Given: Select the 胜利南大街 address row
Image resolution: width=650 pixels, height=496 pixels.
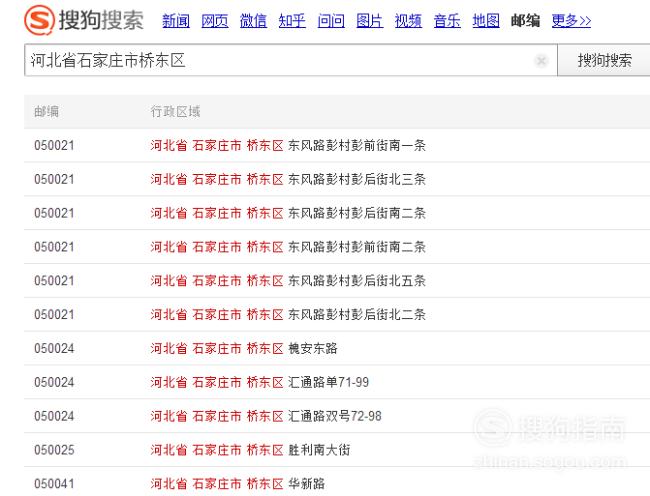Looking at the screenshot, I should point(337,450).
